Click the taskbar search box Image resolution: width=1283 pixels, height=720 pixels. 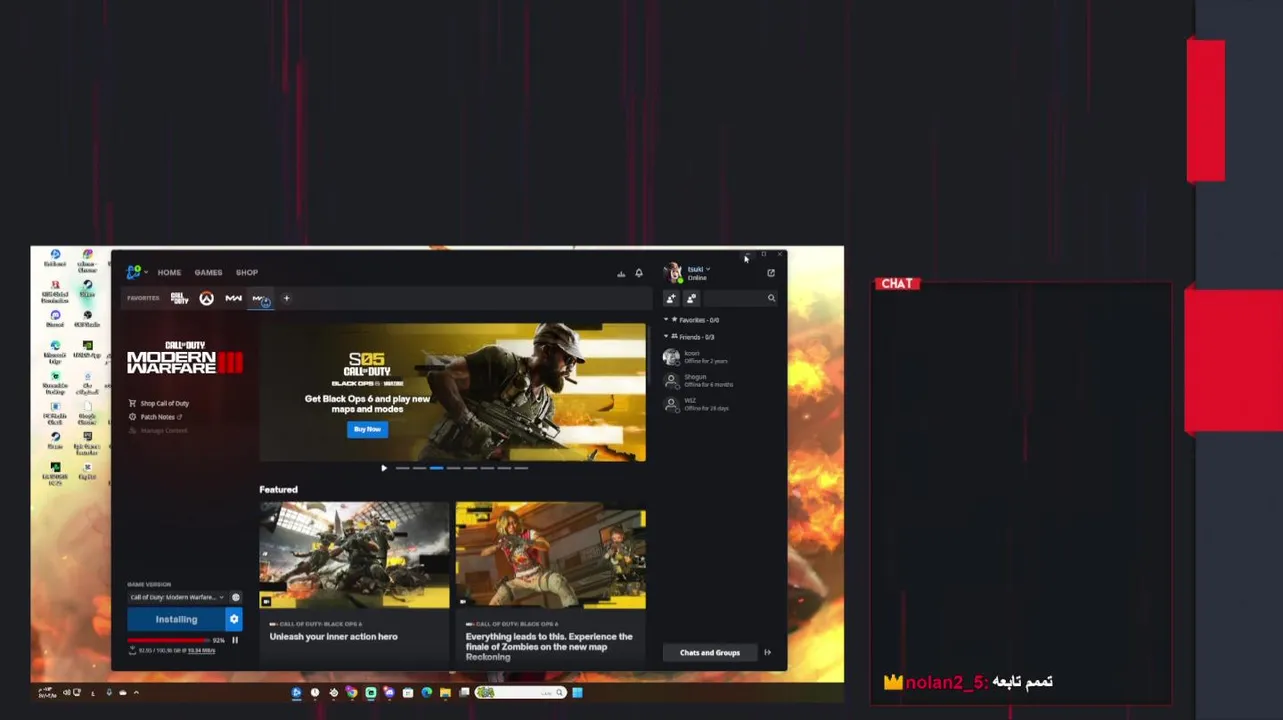click(x=520, y=692)
